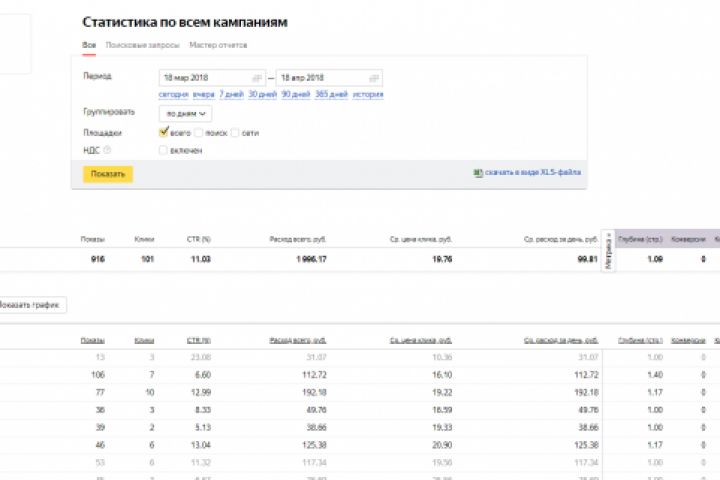Open the end date calendar icon

point(374,78)
